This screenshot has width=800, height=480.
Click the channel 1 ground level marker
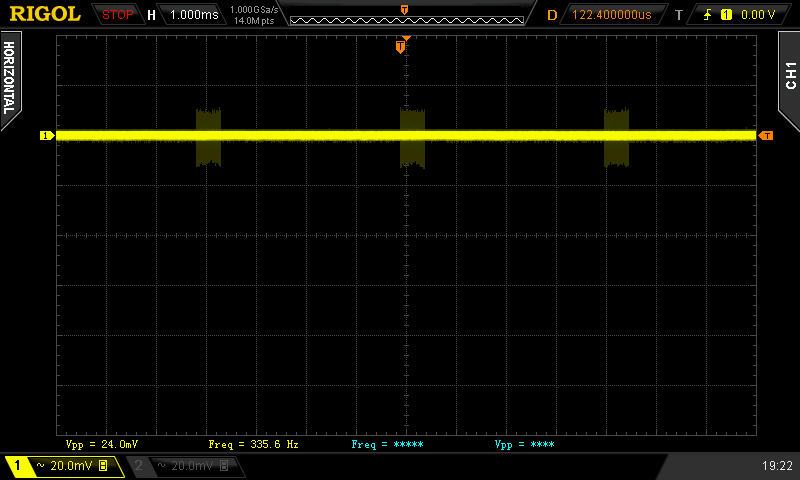tap(47, 136)
